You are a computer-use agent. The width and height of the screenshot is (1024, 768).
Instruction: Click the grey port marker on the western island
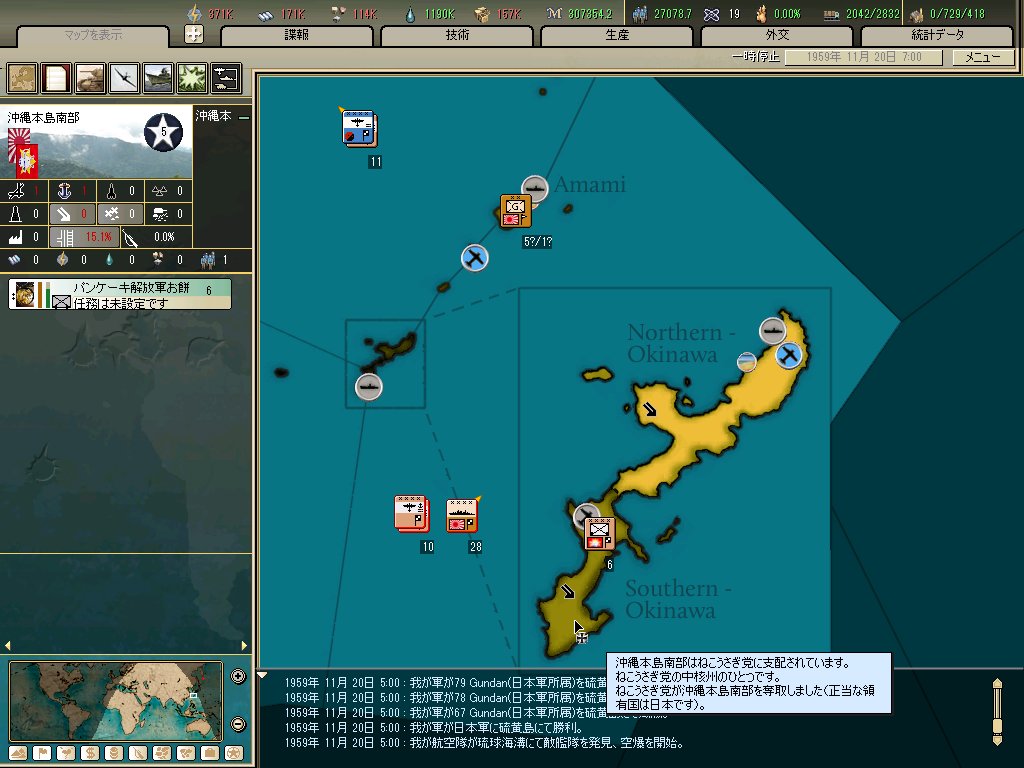click(x=368, y=387)
